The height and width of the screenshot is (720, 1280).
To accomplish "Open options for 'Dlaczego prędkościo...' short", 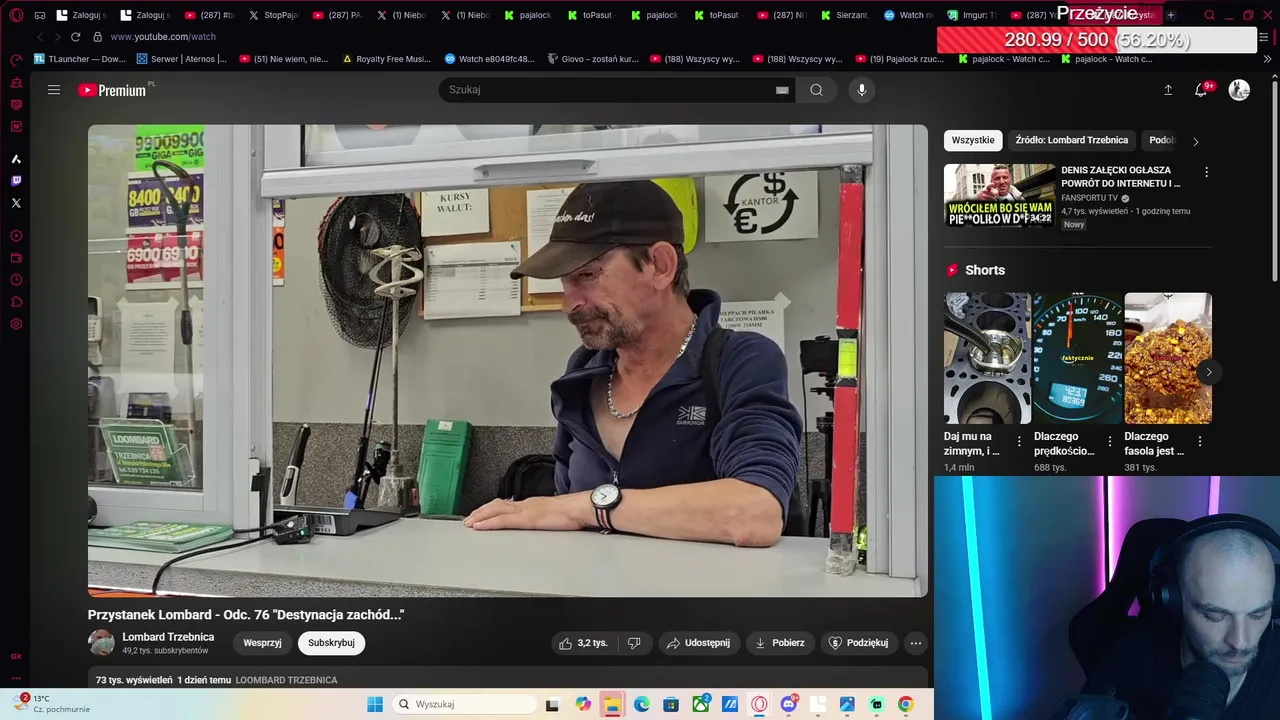I will tap(1109, 441).
